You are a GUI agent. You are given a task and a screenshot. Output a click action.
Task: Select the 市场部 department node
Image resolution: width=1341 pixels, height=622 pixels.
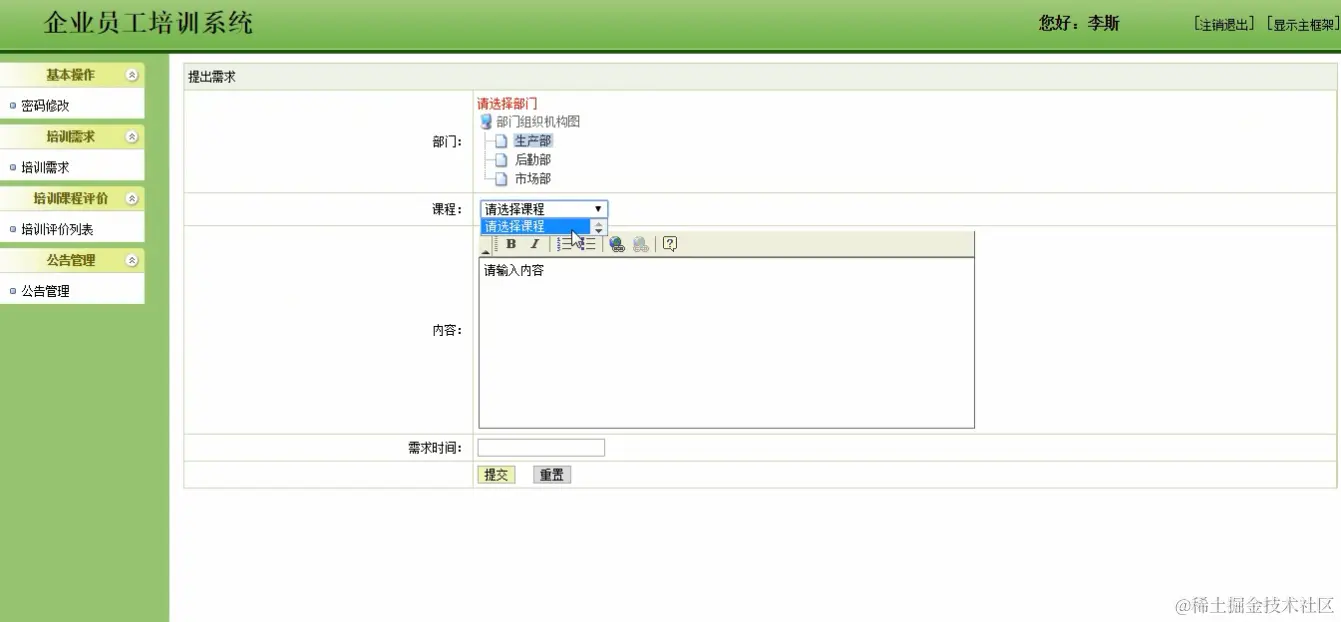tap(533, 179)
